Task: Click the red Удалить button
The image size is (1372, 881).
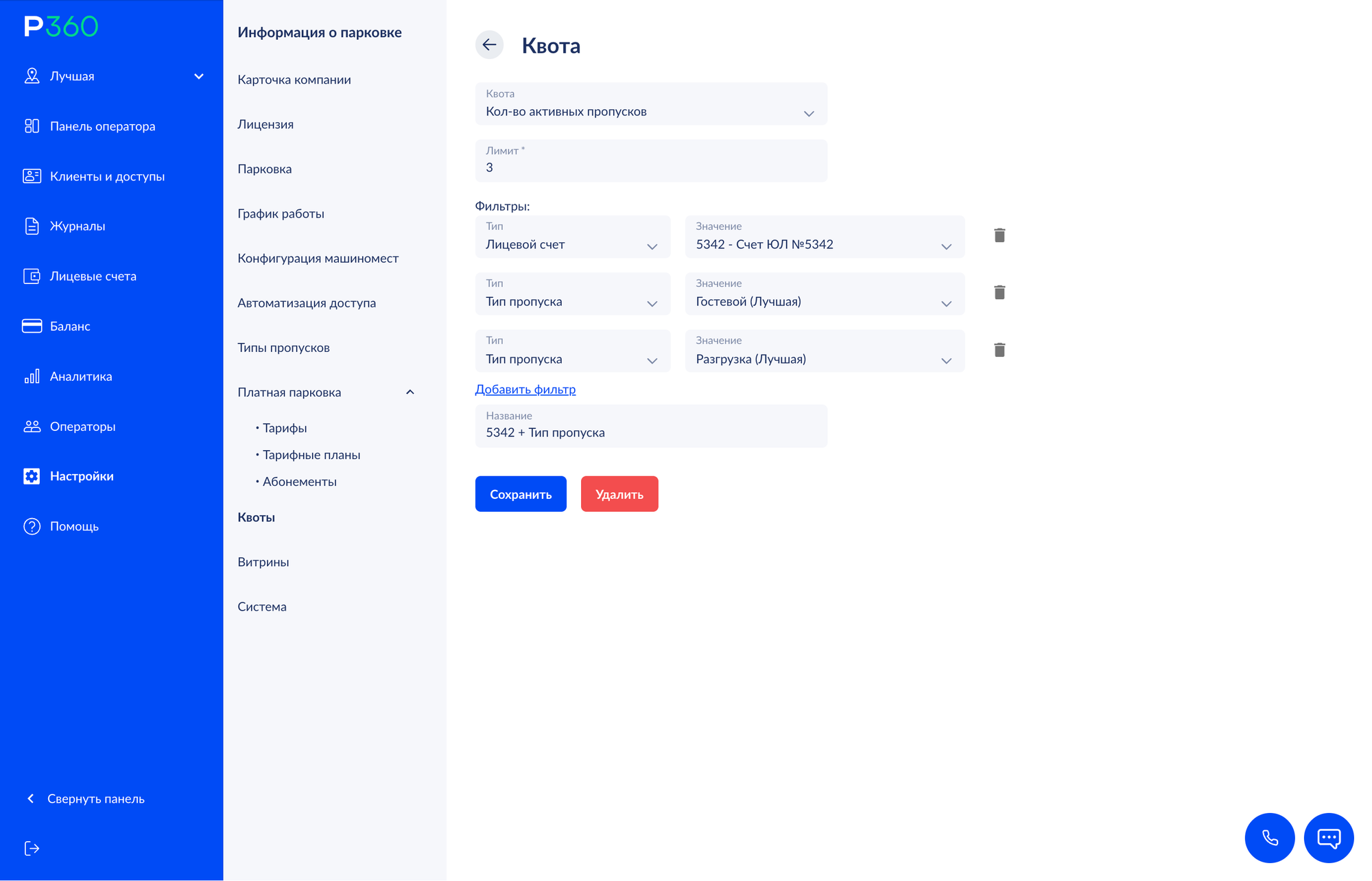Action: [619, 494]
